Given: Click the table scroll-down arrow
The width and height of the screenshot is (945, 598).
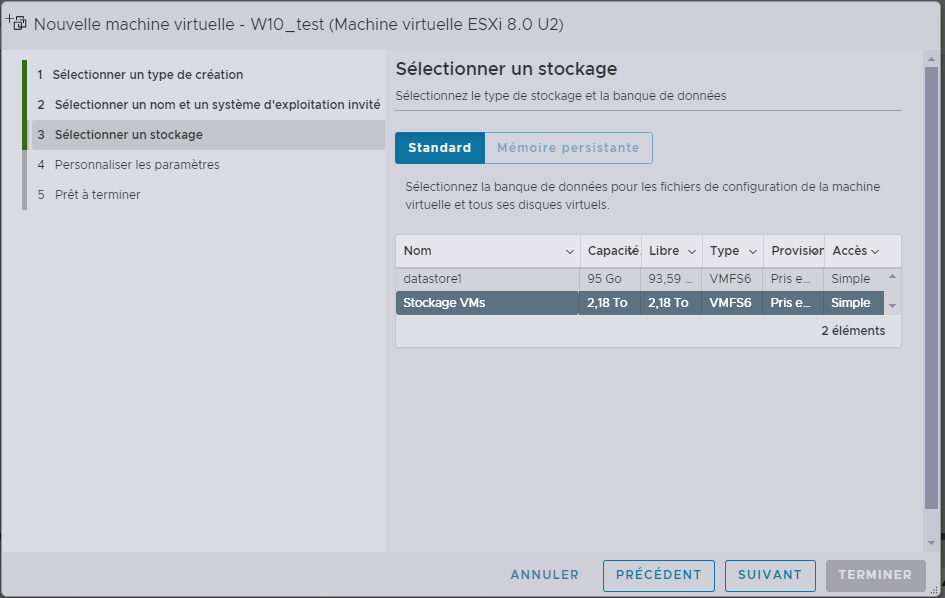Looking at the screenshot, I should pos(892,306).
